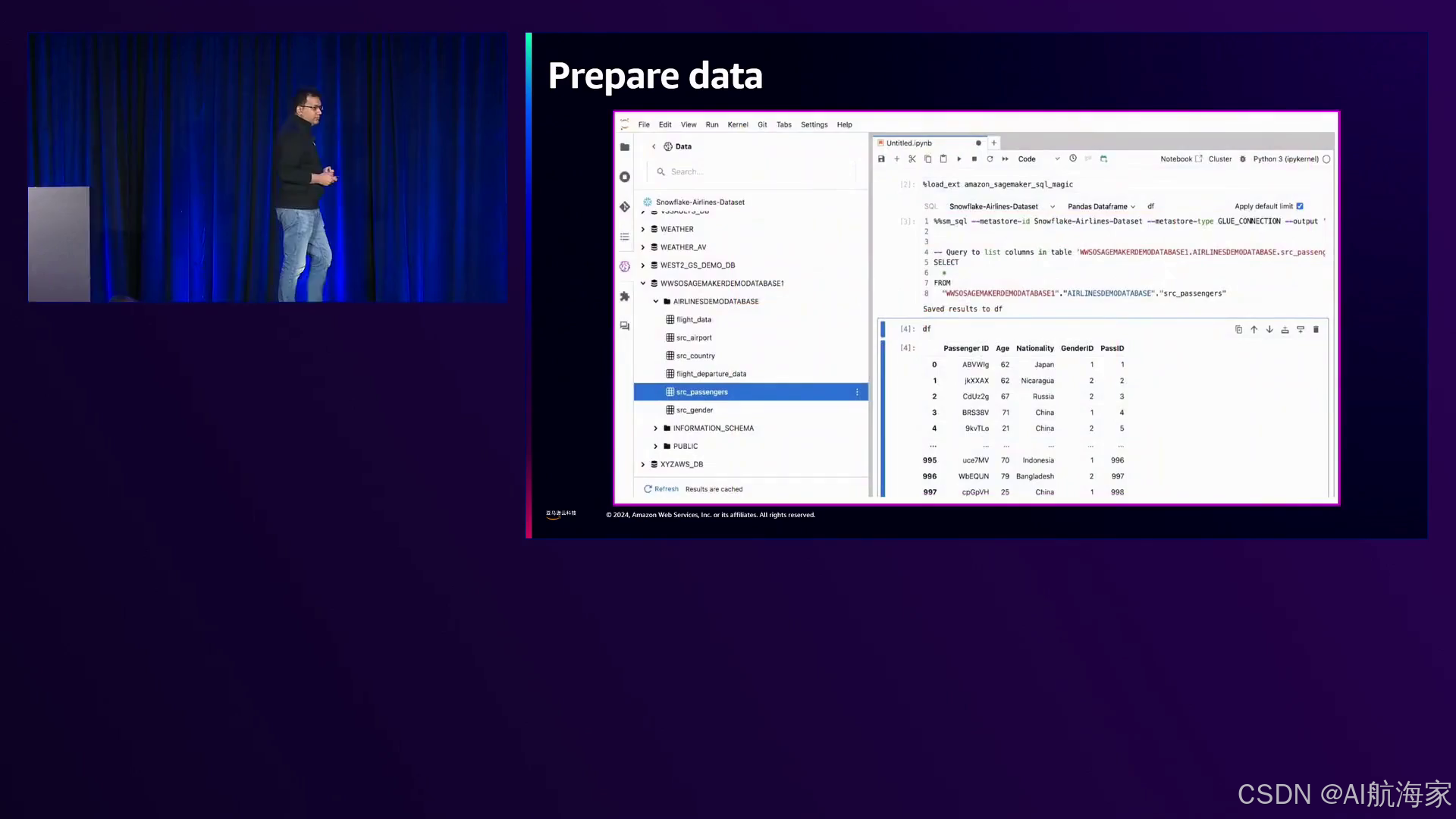Expand the WEATHER database node
The image size is (1456, 819).
pos(643,229)
